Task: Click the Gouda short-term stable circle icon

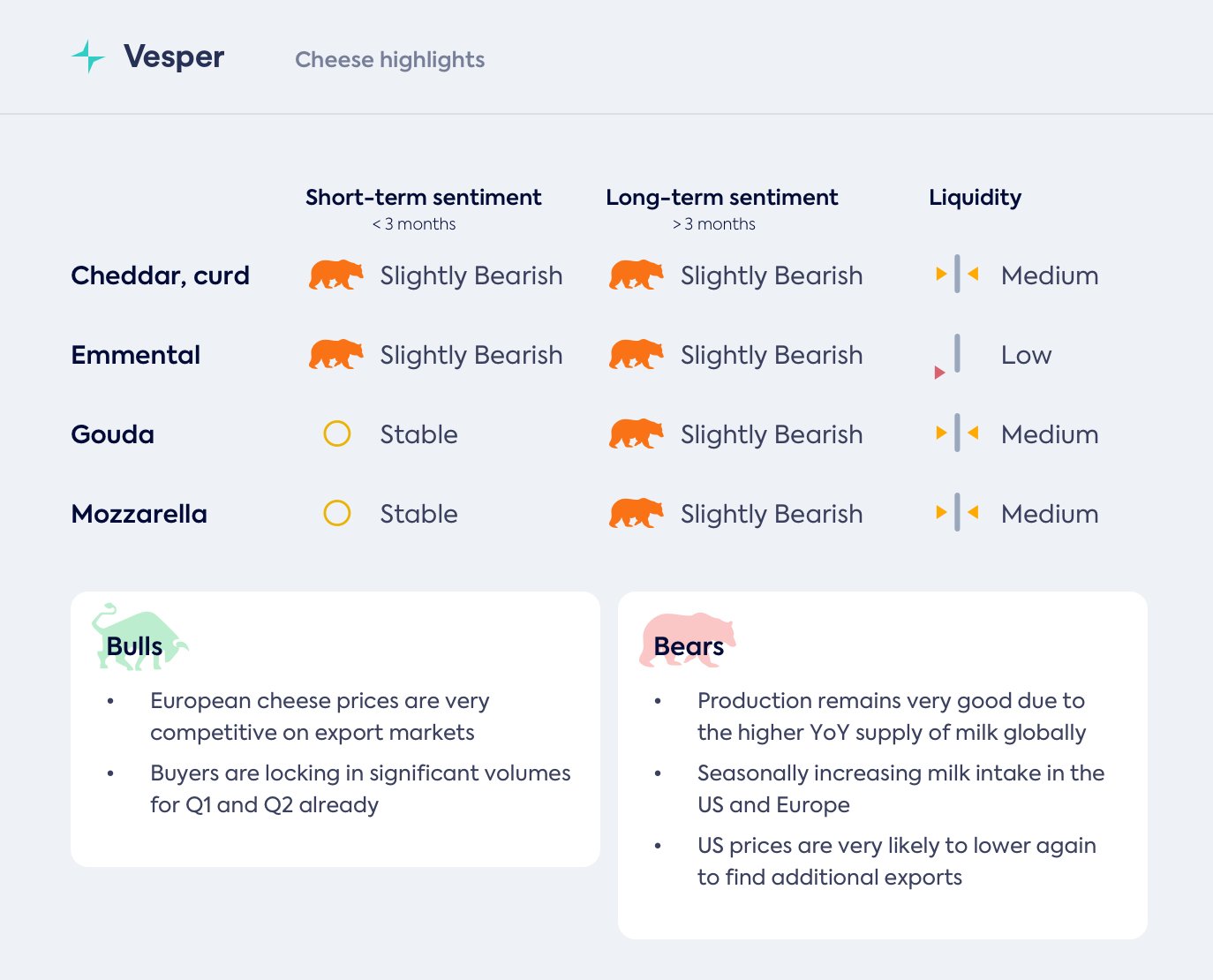Action: click(x=337, y=433)
